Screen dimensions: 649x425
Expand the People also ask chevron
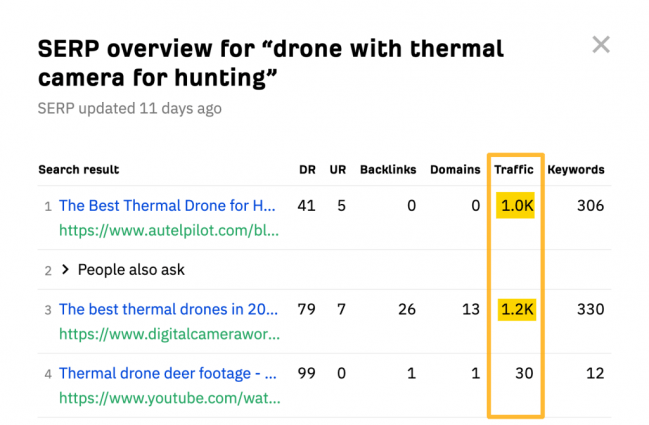click(x=66, y=269)
